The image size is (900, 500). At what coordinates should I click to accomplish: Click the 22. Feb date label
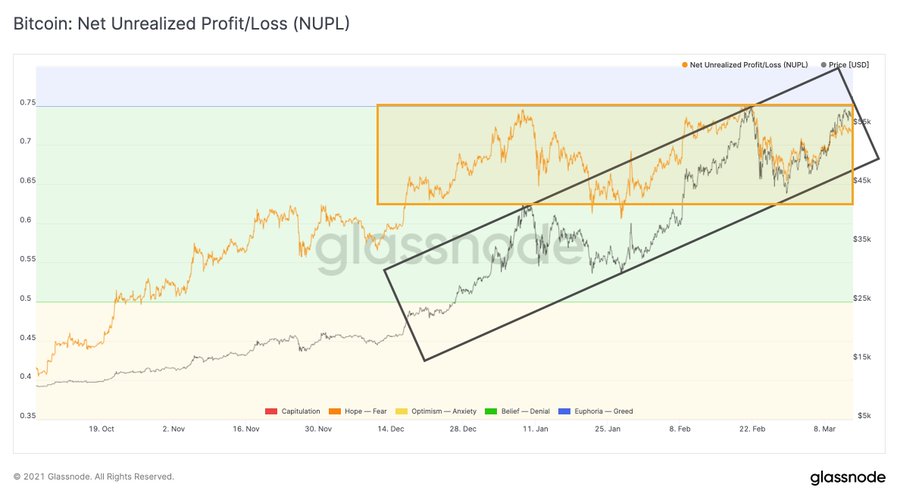(752, 429)
